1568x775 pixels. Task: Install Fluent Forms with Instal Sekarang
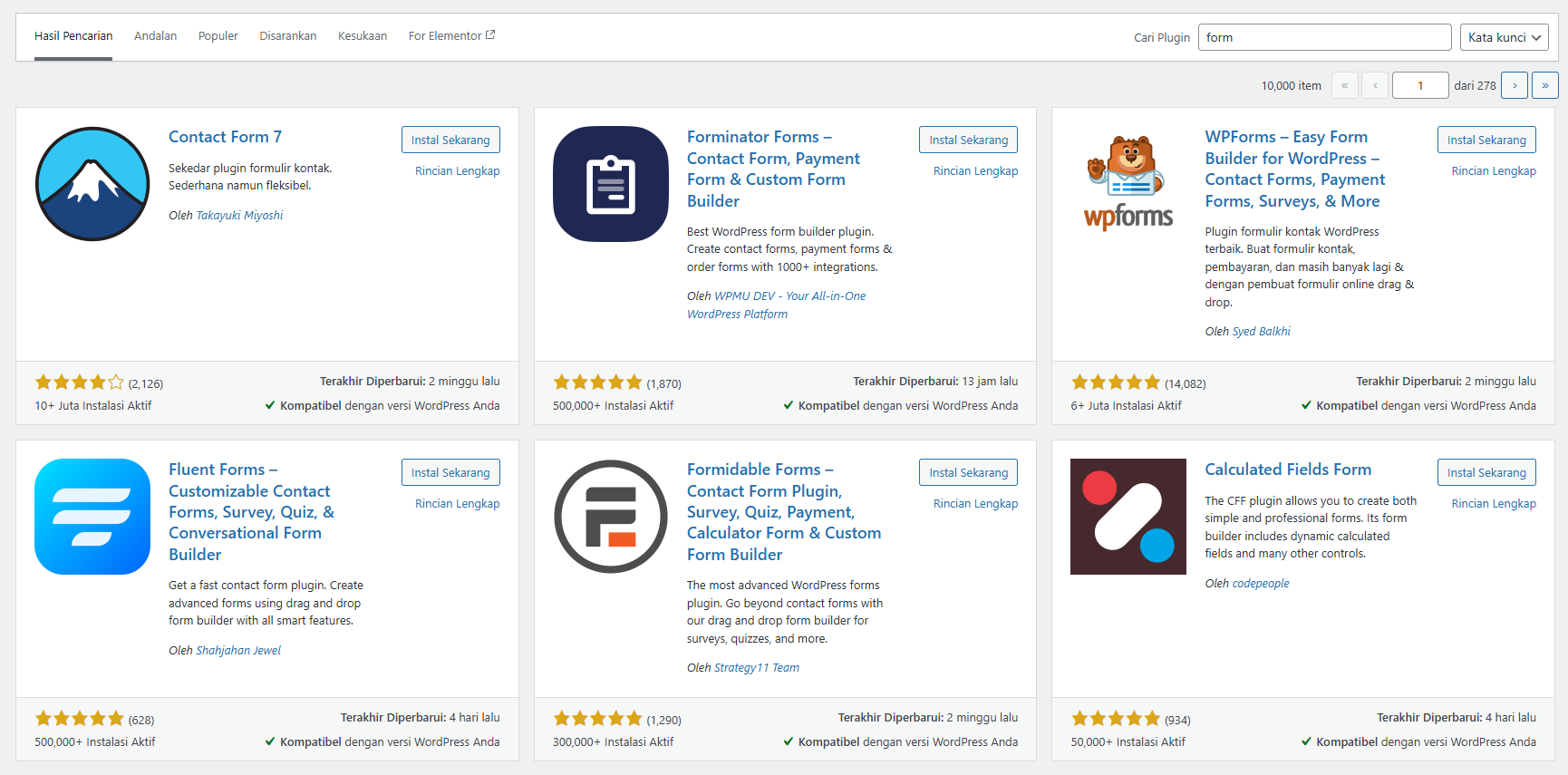[x=450, y=472]
